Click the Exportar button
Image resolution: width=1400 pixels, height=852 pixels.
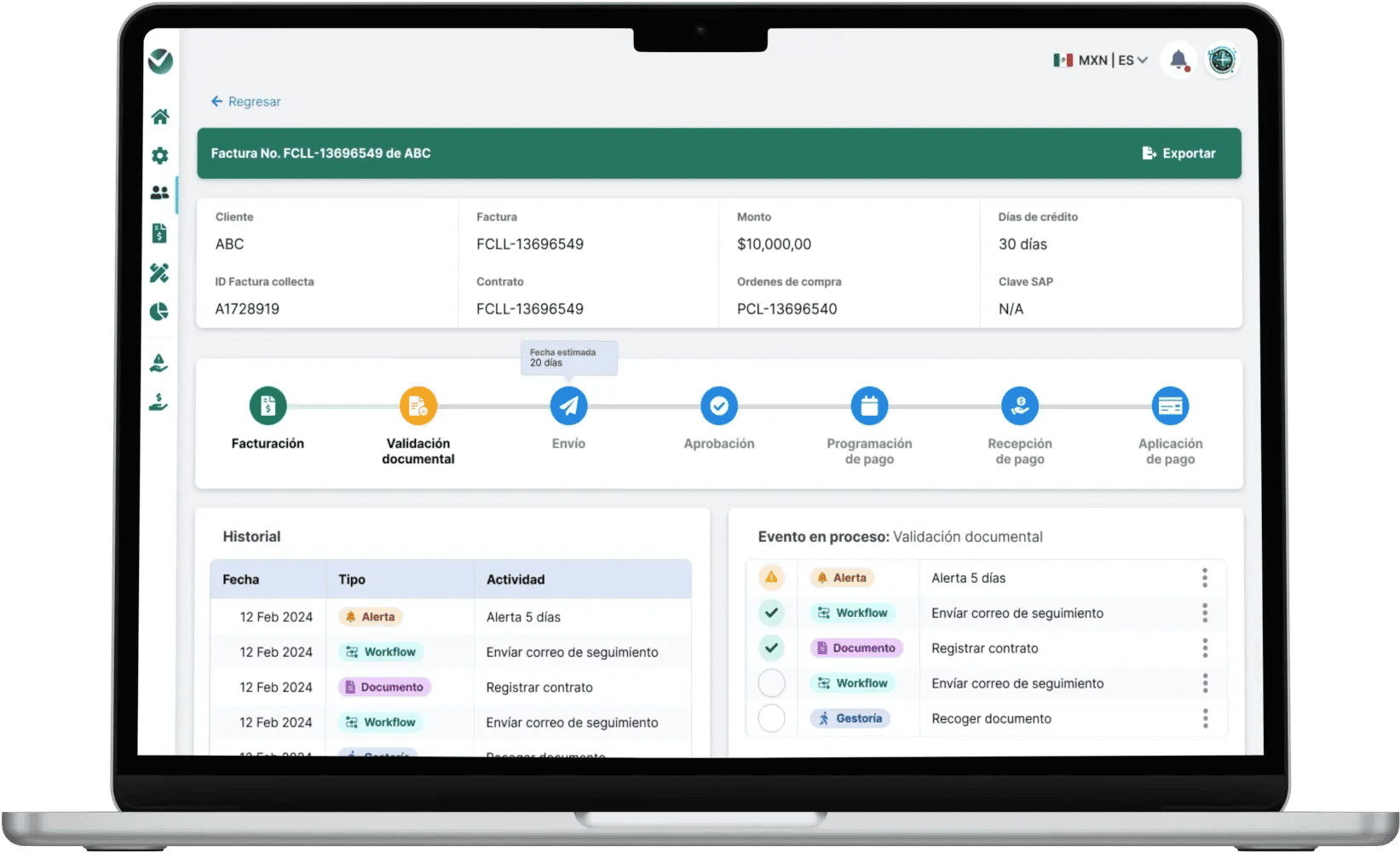1179,153
